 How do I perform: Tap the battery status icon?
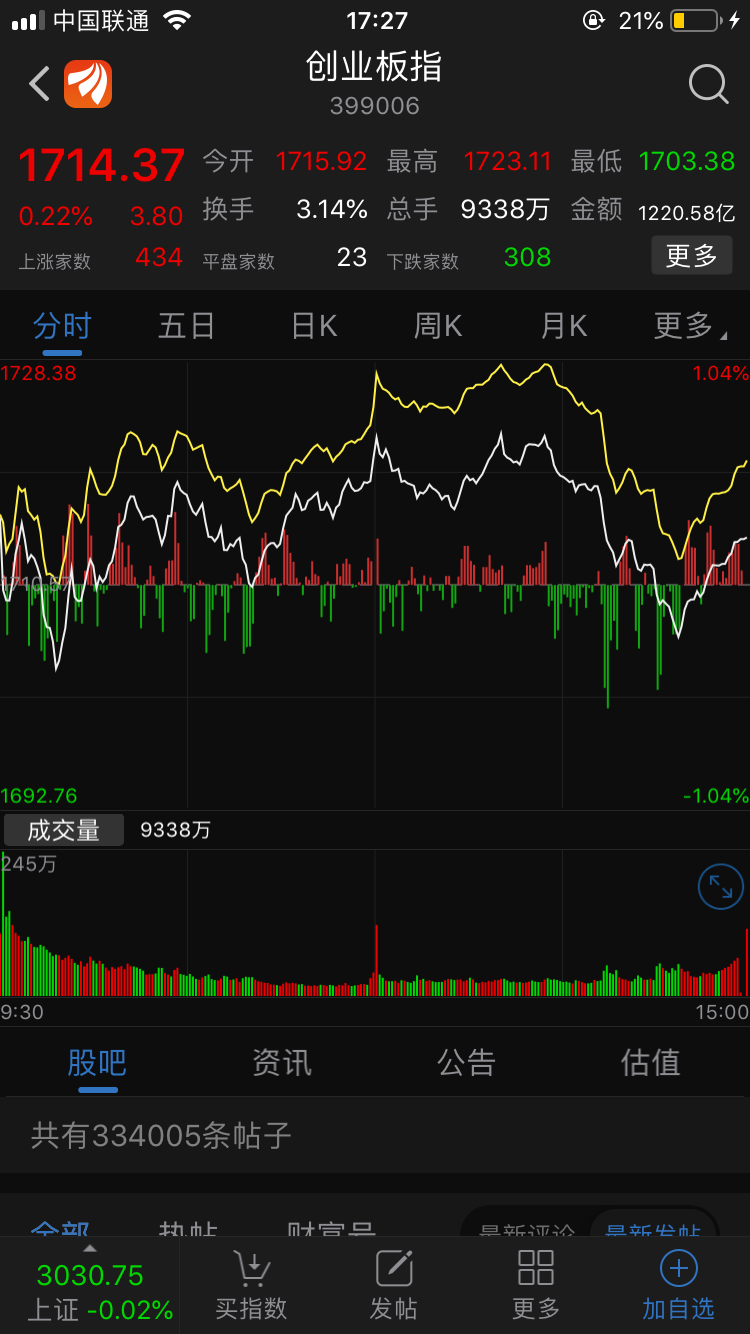(695, 21)
